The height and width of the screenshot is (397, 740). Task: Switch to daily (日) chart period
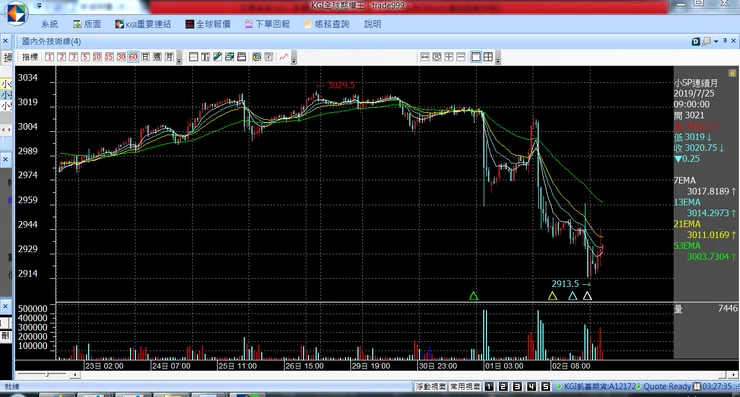(145, 57)
